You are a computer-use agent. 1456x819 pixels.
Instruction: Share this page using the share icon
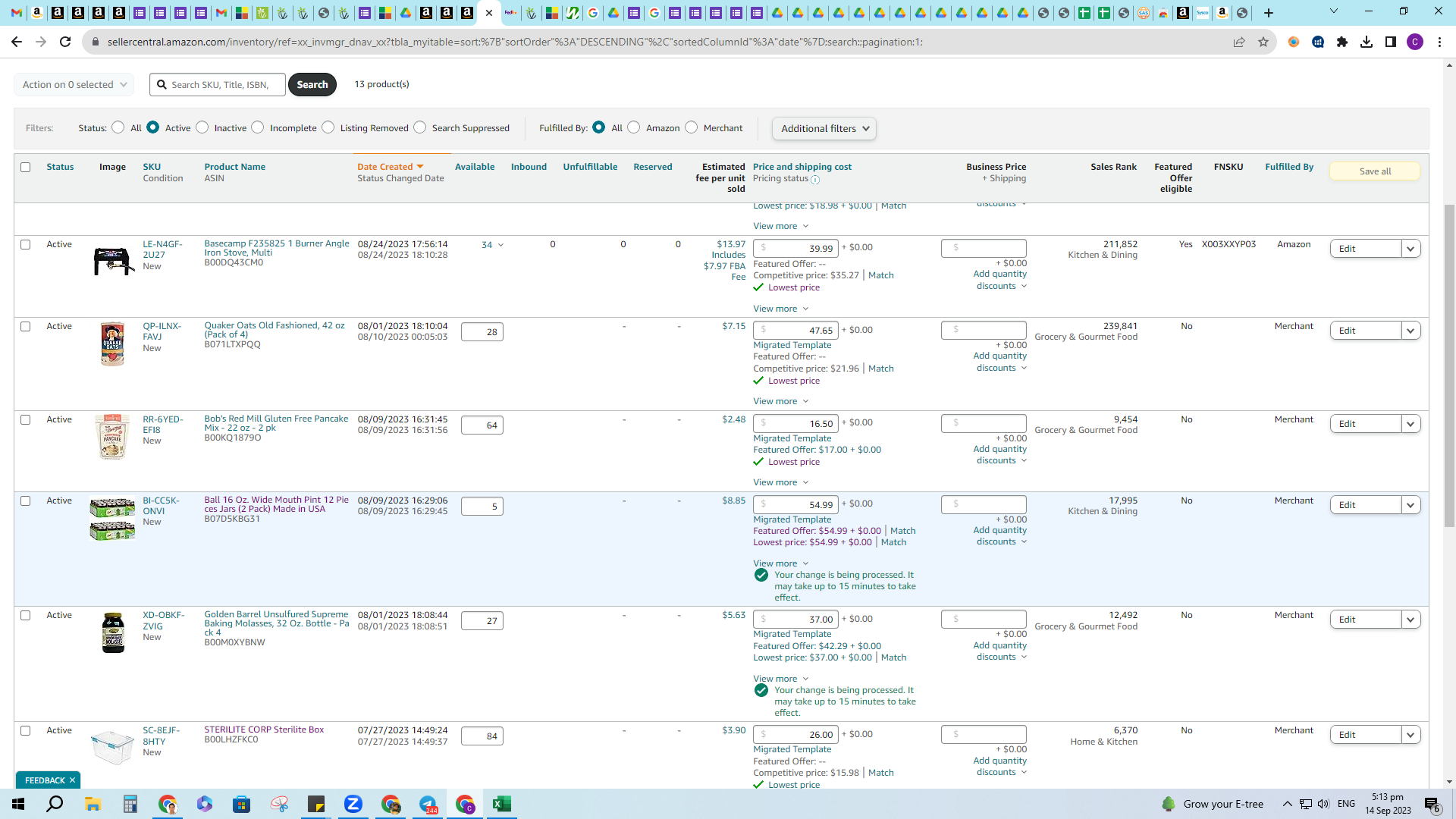point(1239,42)
